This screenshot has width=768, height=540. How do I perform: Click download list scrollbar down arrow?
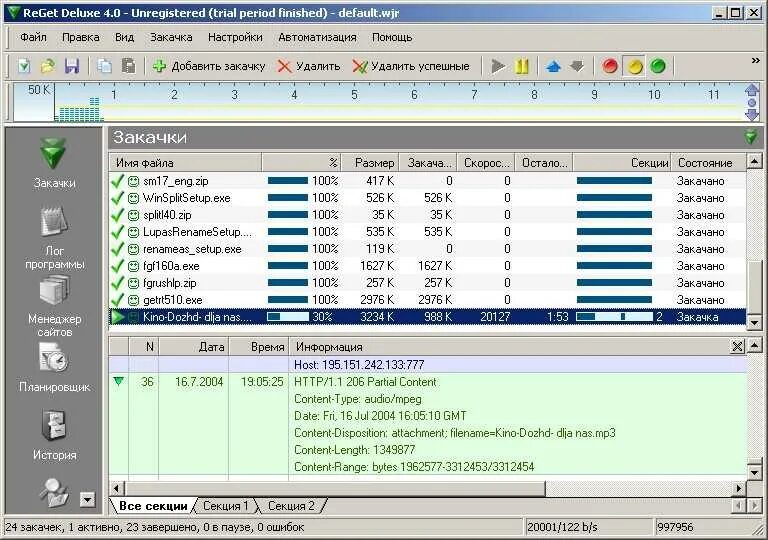[754, 322]
